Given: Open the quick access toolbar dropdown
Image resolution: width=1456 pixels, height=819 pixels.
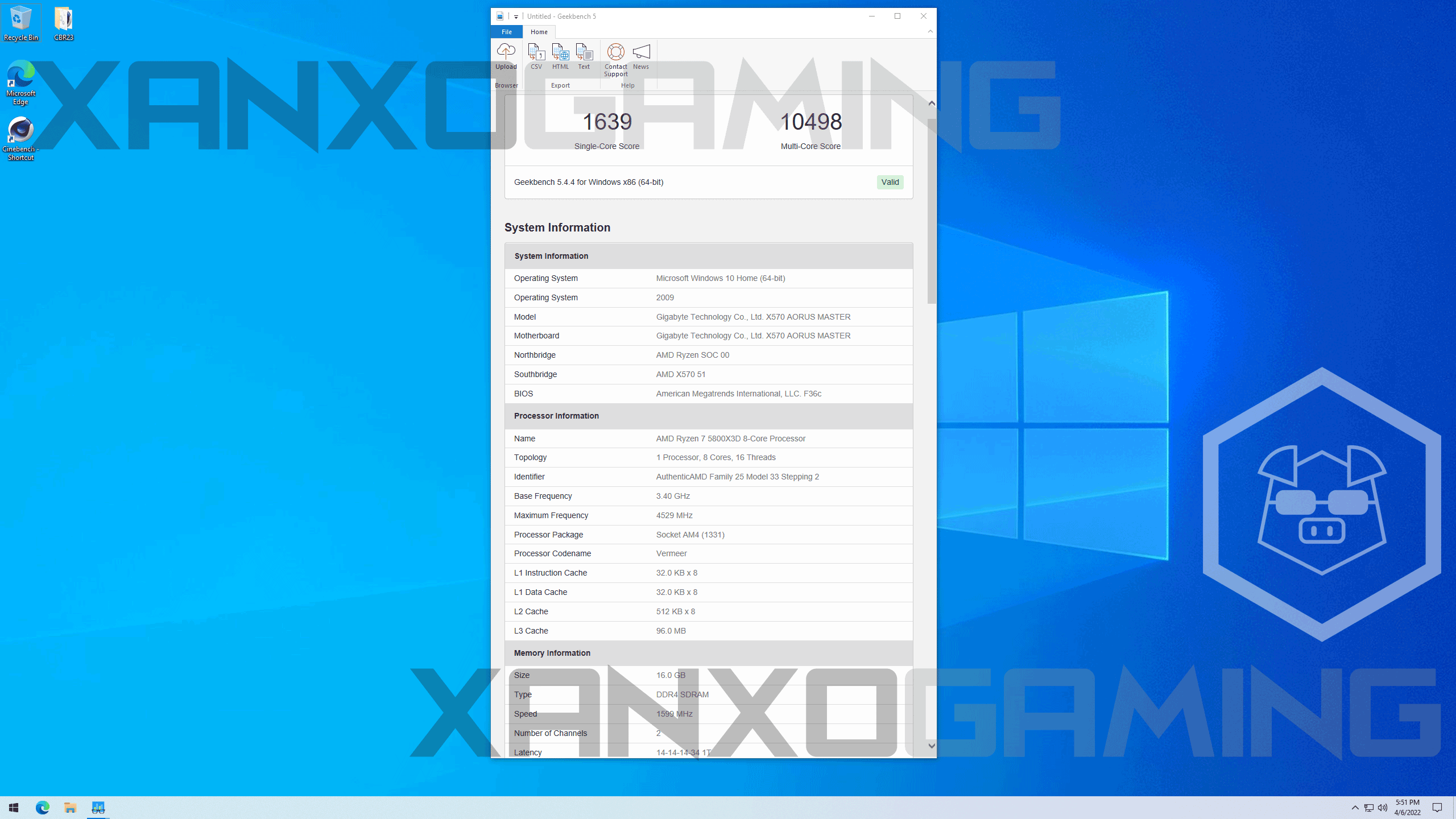Looking at the screenshot, I should 516,16.
